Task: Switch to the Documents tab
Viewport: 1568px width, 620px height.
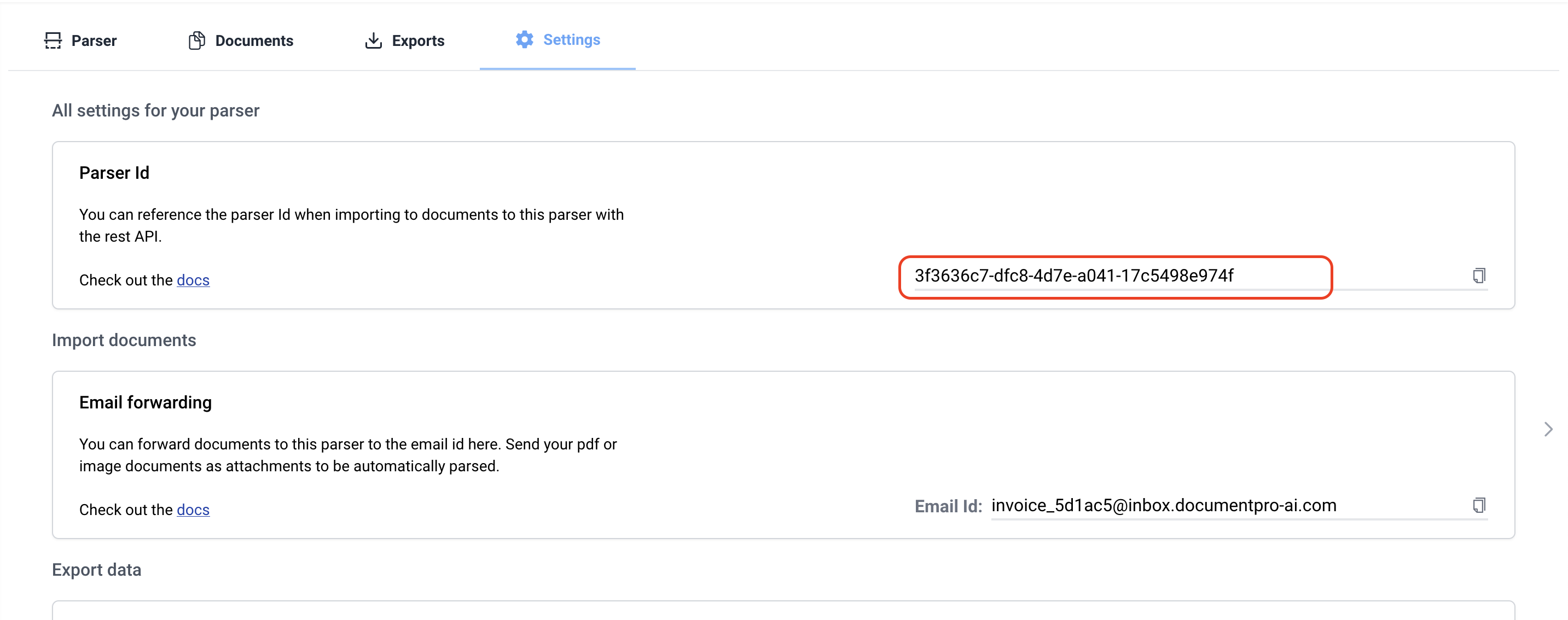Action: point(241,40)
